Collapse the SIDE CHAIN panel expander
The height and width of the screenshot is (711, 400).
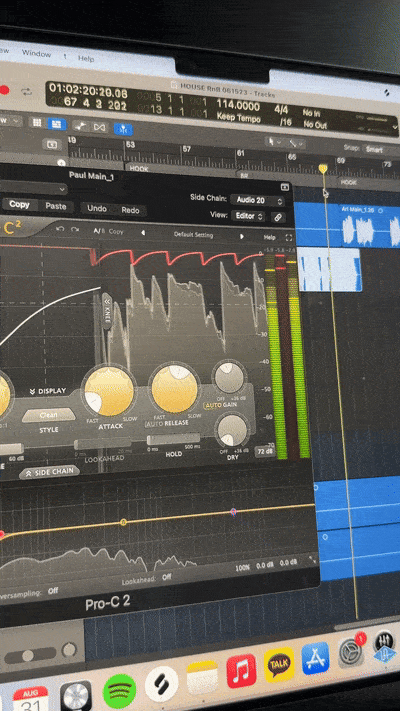49,472
